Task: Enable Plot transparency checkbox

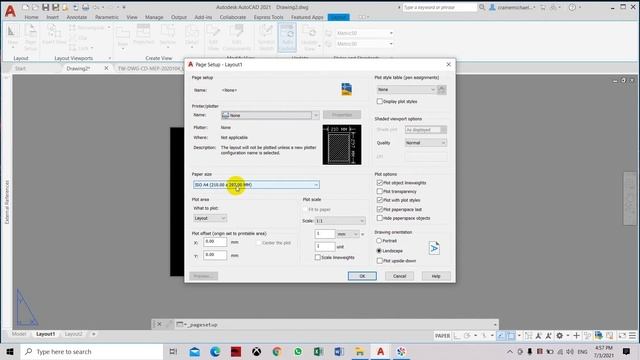Action: [x=380, y=191]
